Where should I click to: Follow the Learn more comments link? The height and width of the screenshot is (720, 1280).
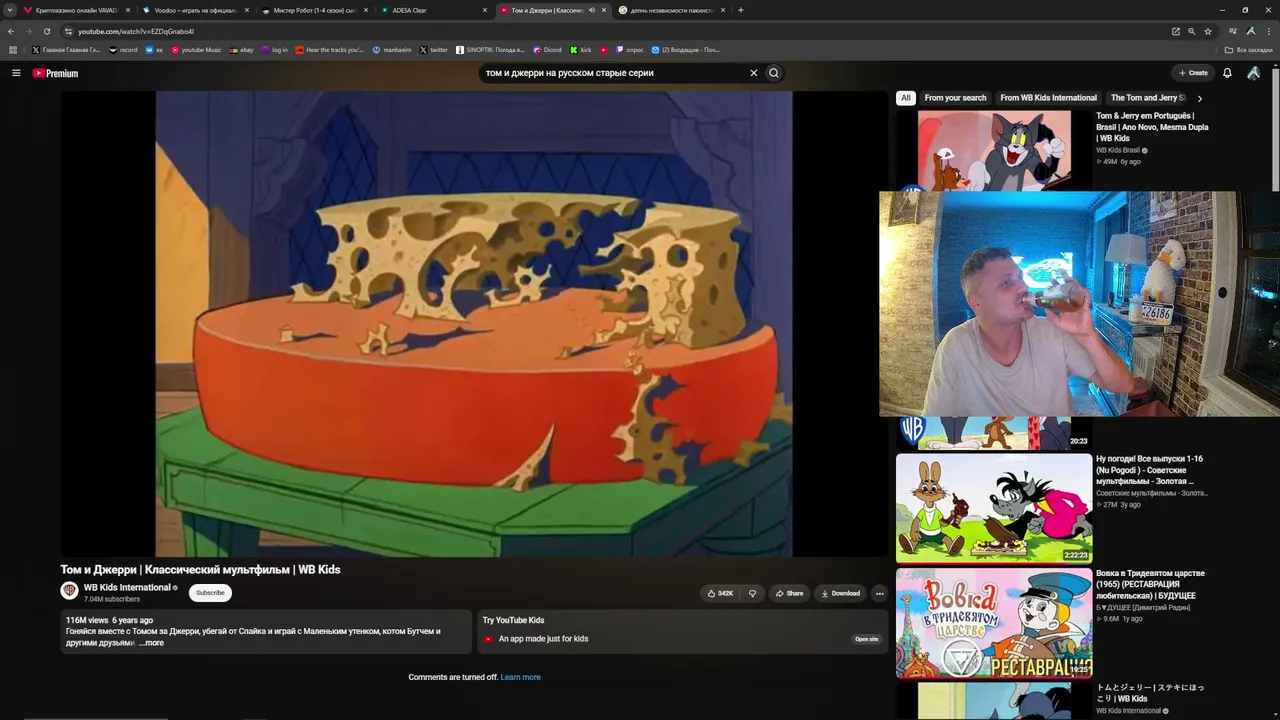(x=520, y=677)
